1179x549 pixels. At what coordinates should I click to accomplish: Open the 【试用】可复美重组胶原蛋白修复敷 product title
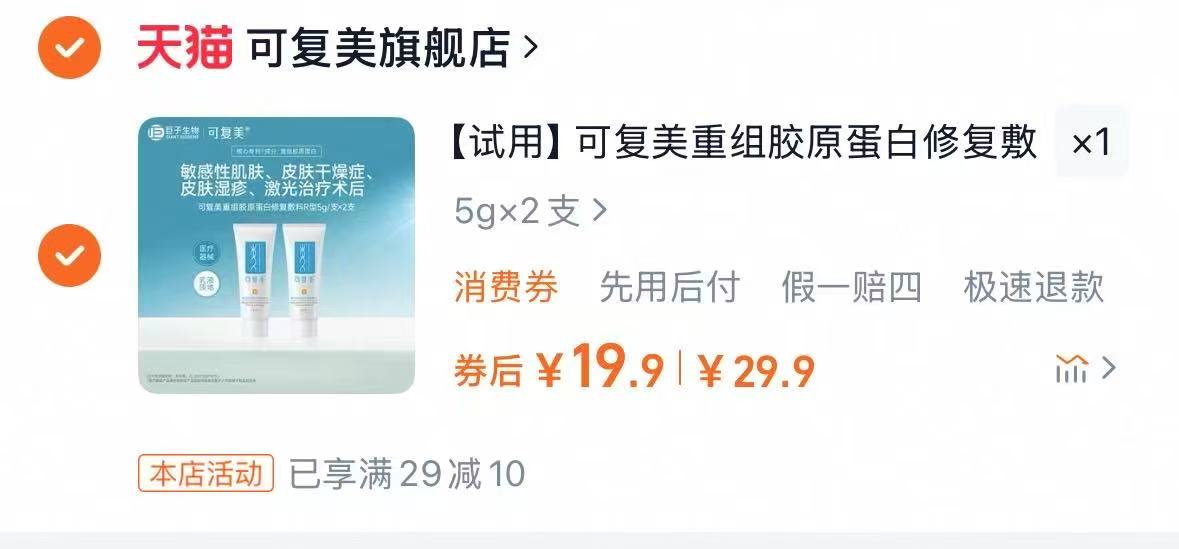click(x=744, y=142)
